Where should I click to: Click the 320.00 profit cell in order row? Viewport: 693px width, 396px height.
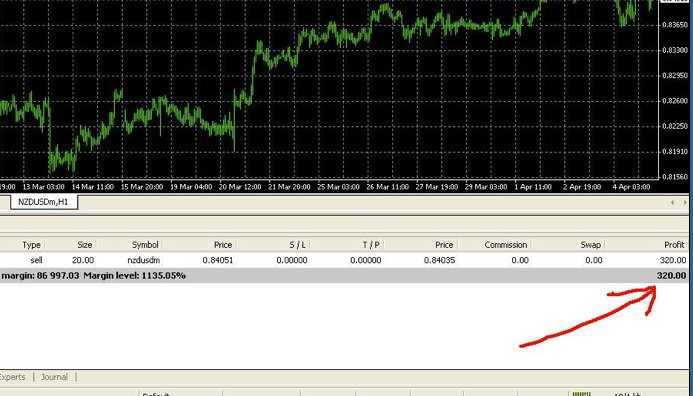pyautogui.click(x=673, y=260)
